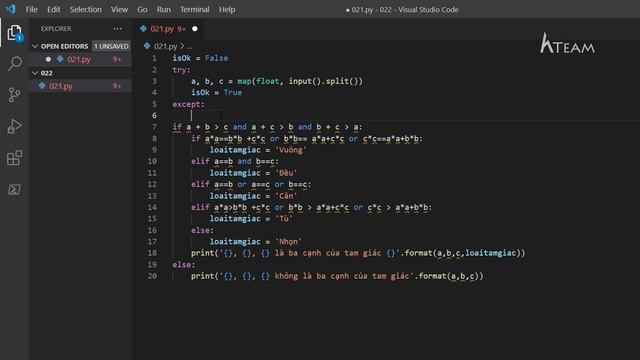This screenshot has width=640, height=360.
Task: Click 'except:' keyword on line 5
Action: point(188,104)
